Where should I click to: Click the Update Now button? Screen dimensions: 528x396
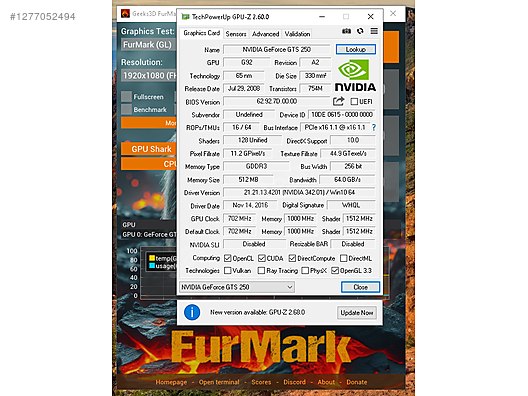click(x=357, y=312)
